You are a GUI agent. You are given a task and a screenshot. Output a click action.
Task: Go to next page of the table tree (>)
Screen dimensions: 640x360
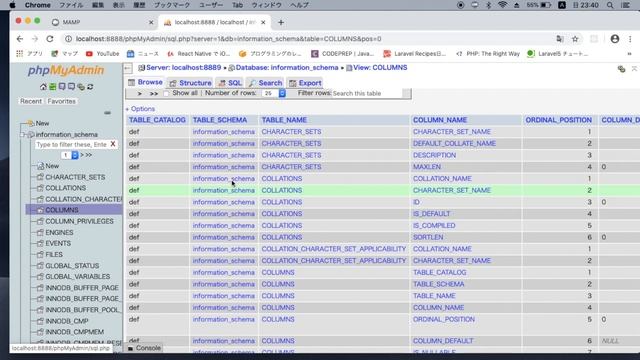(82, 155)
